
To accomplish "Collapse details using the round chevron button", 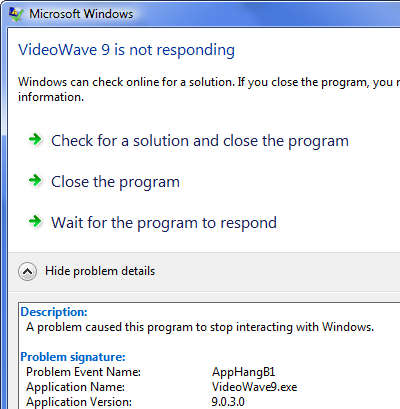I will point(27,271).
